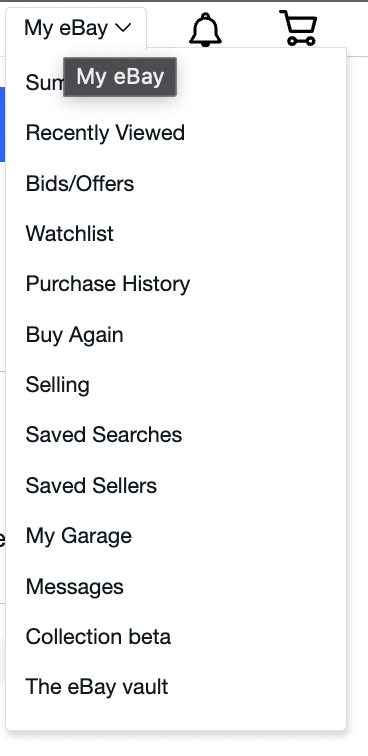Open The eBay vault link

96,687
